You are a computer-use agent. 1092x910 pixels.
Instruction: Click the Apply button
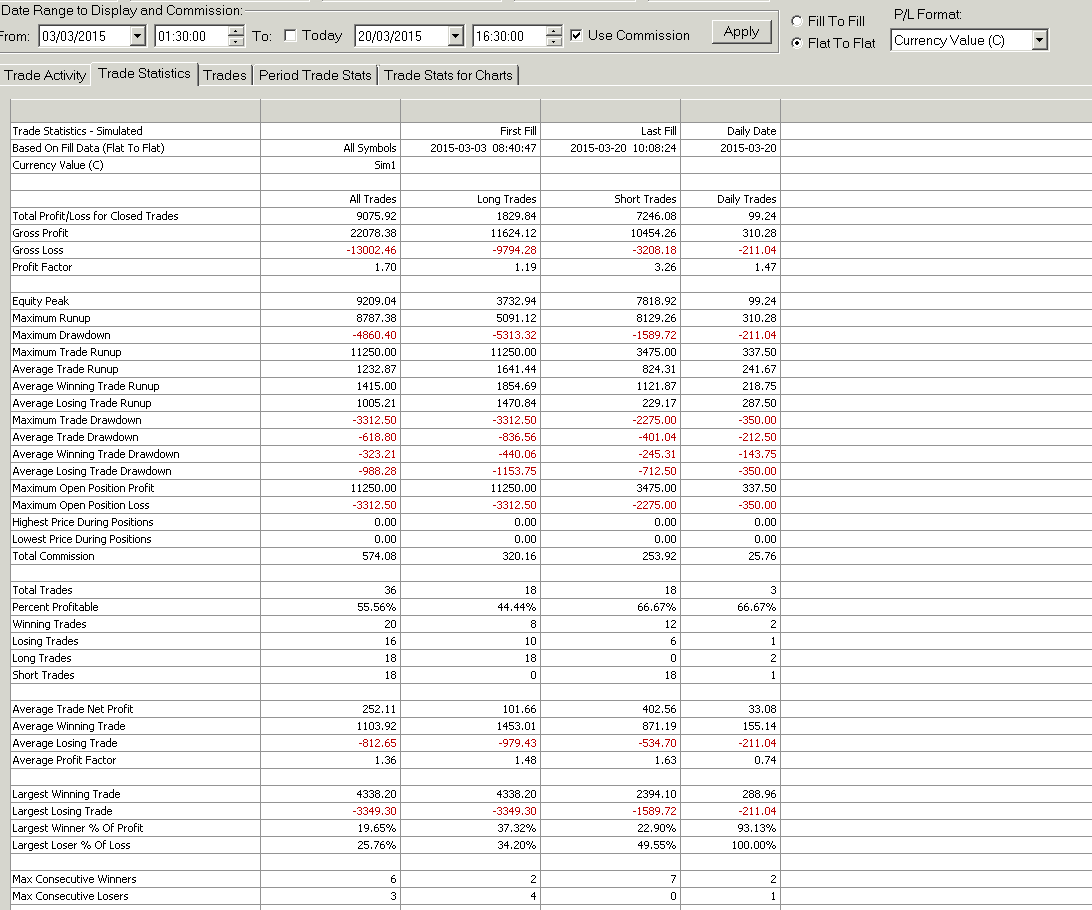click(741, 31)
